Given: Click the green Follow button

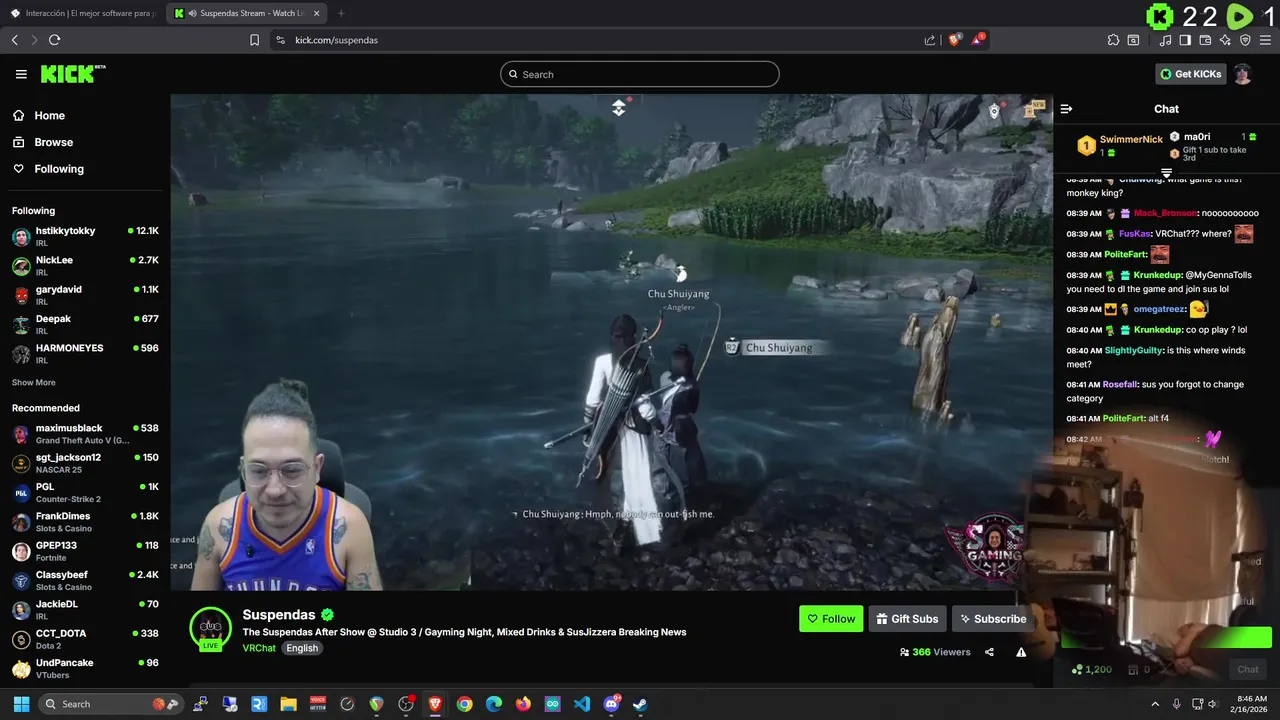Looking at the screenshot, I should (831, 619).
